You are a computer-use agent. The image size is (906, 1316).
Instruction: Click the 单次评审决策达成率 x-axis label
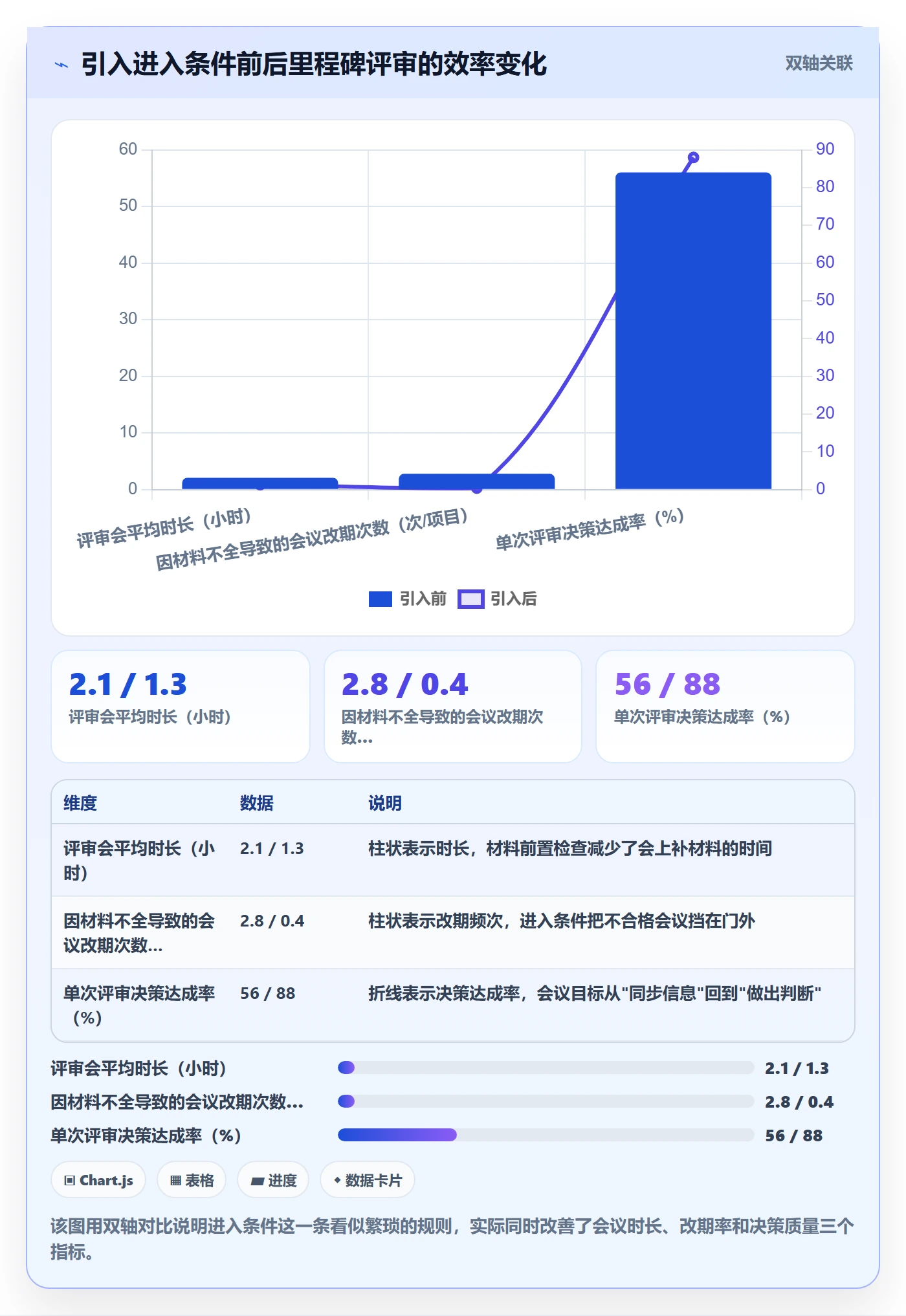[x=590, y=530]
